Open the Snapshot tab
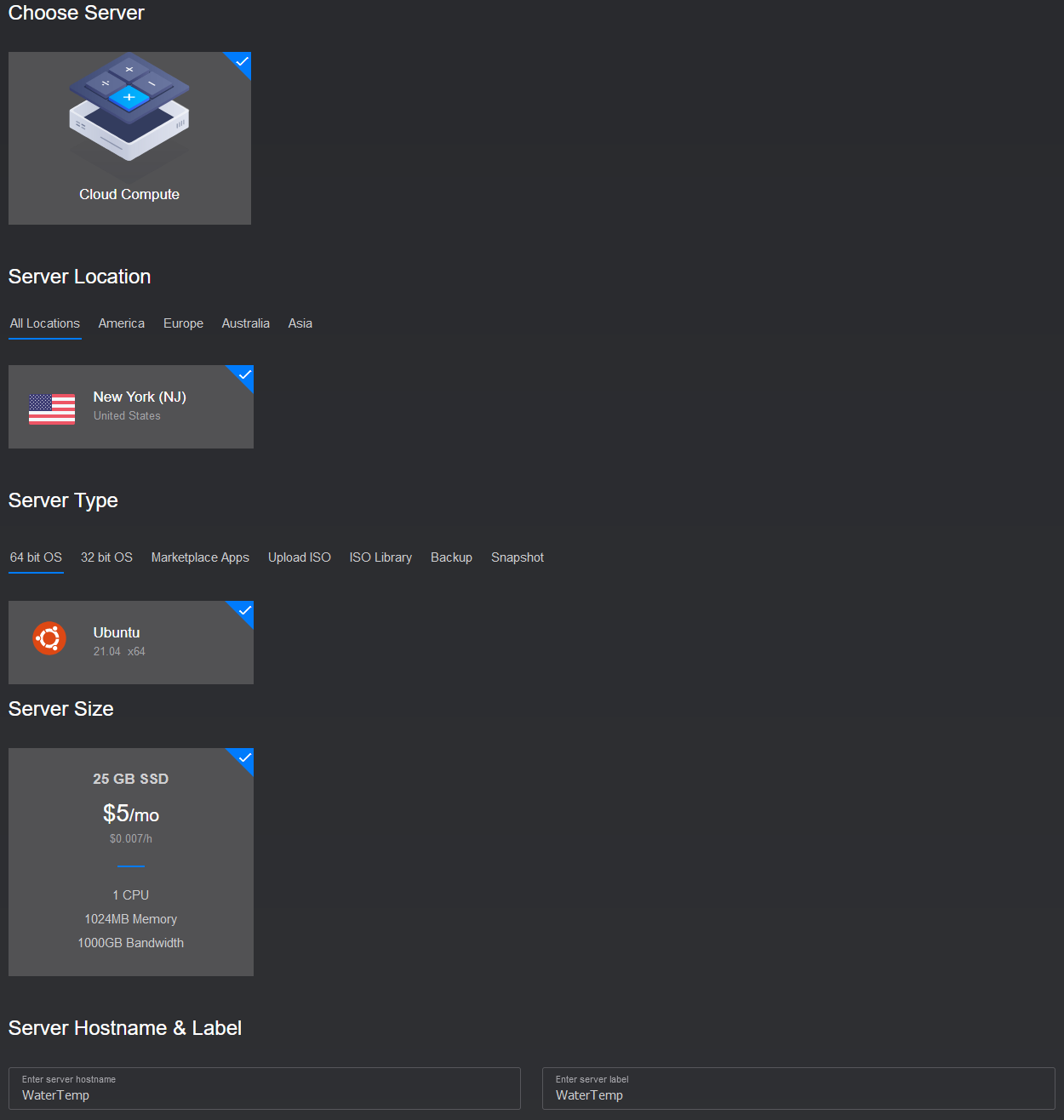 (518, 557)
